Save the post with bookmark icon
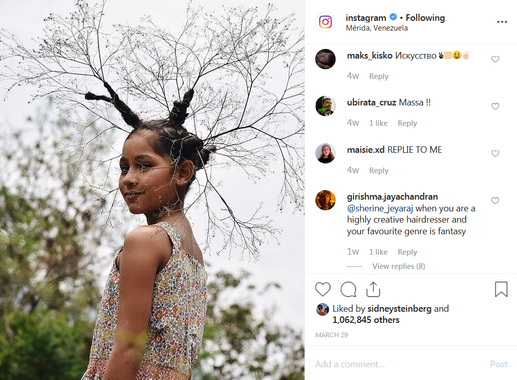Viewport: 517px width, 380px height. [x=501, y=289]
